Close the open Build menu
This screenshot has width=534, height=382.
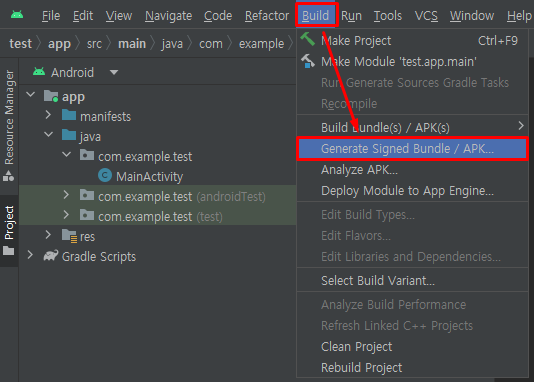[x=316, y=16]
